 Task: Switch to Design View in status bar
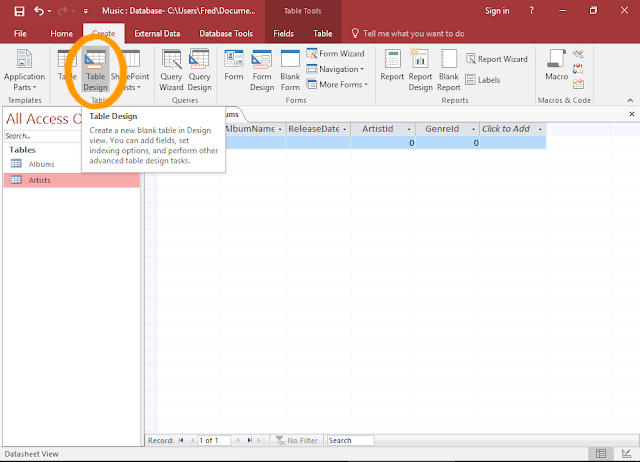point(626,453)
